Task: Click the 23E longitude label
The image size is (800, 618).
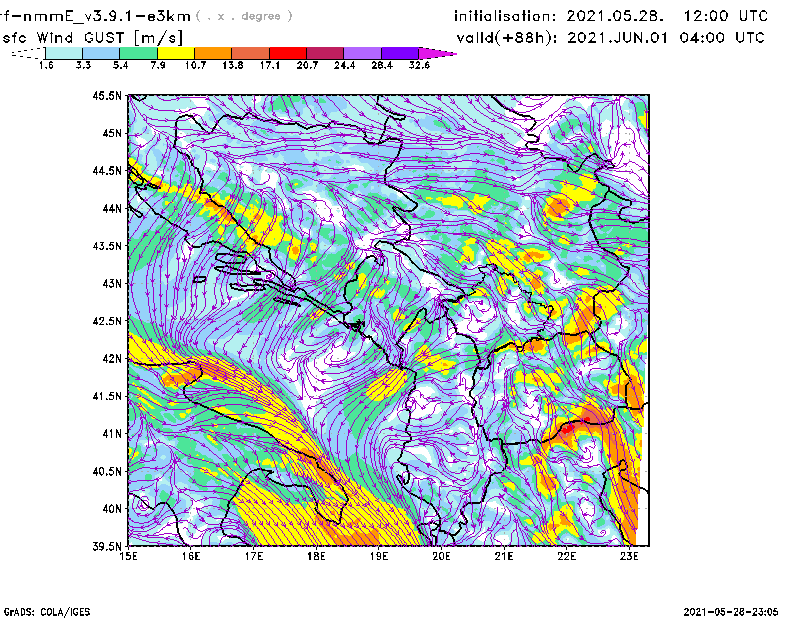Action: (x=629, y=556)
